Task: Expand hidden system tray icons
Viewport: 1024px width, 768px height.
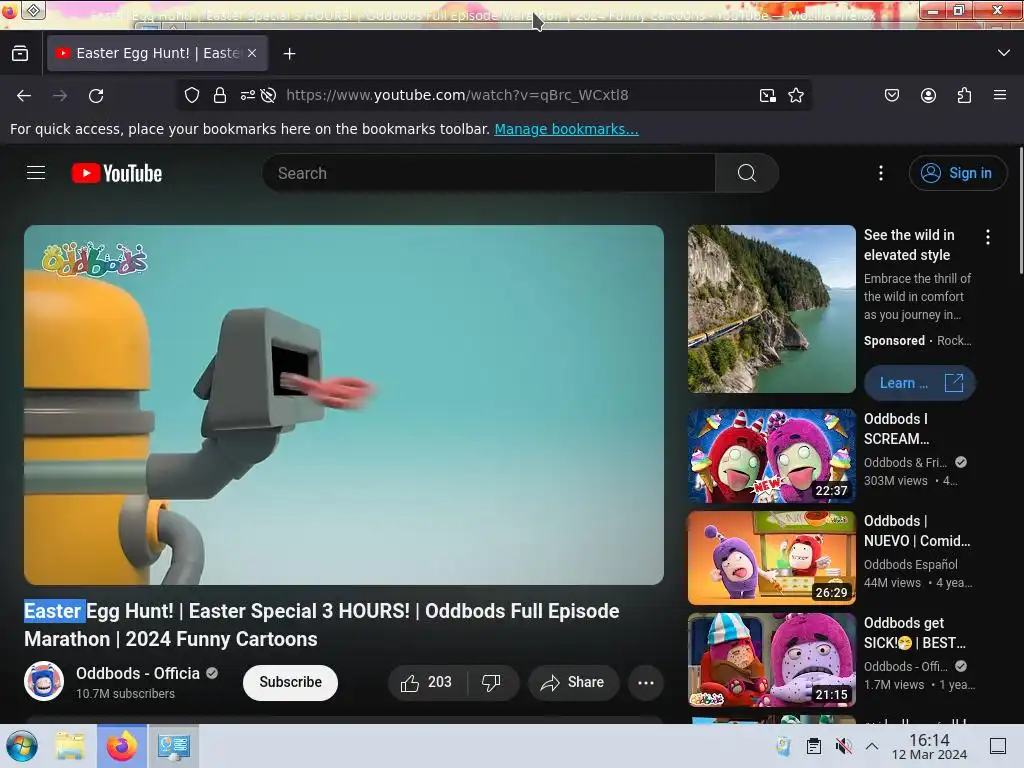Action: [x=872, y=746]
